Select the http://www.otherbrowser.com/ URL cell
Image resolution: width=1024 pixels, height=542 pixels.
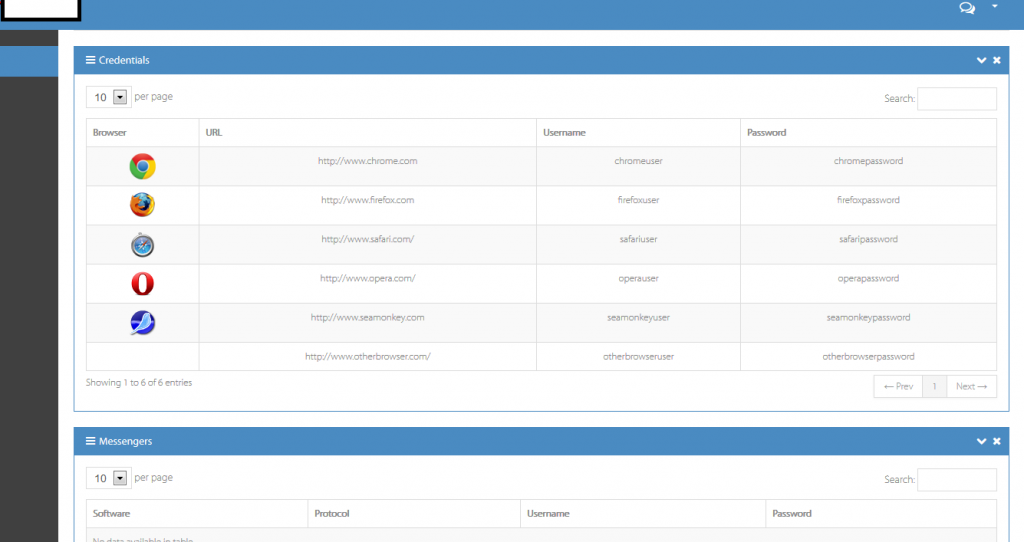(x=368, y=357)
